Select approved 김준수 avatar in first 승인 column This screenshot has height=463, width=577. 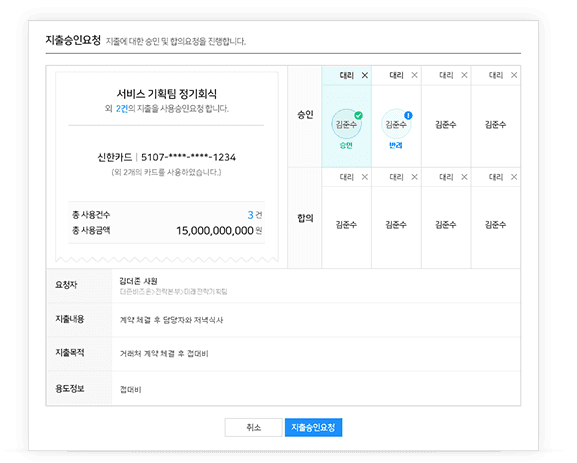tap(346, 124)
